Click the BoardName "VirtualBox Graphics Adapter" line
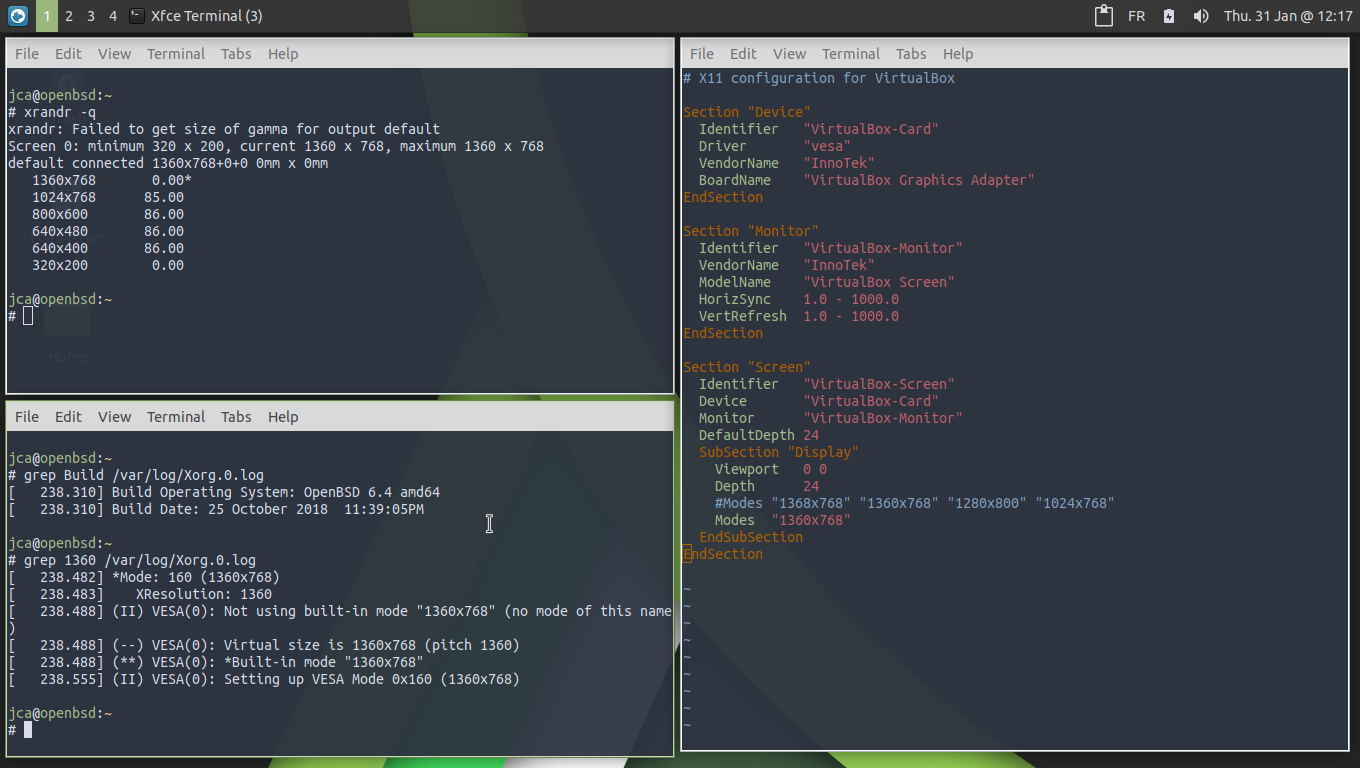 (867, 180)
